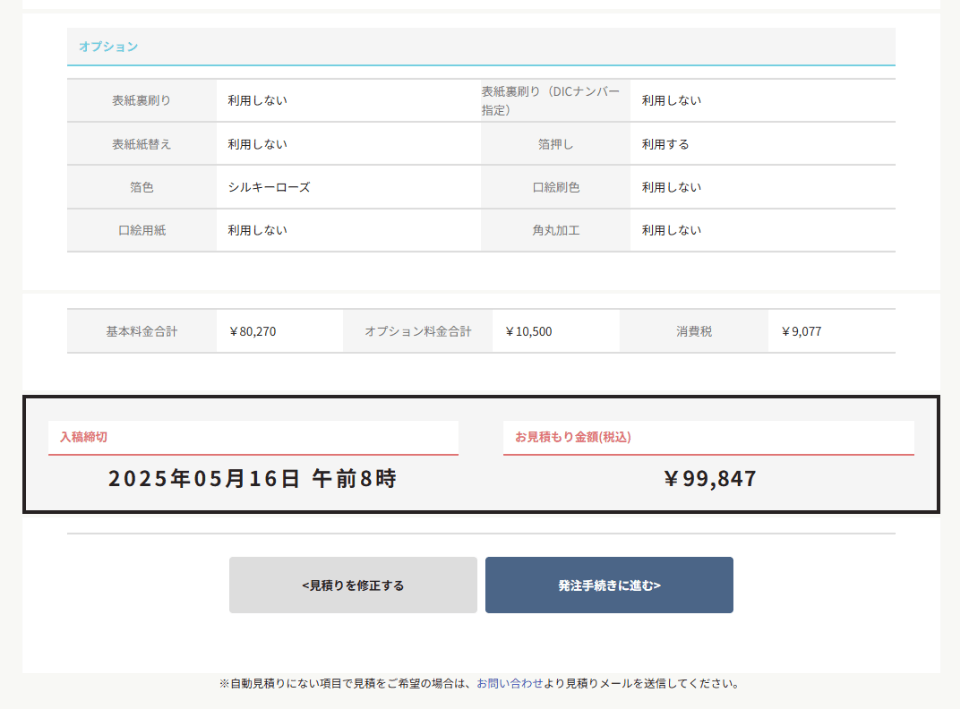960x709 pixels.
Task: Click the 見積りを修正する button
Action: tap(353, 585)
